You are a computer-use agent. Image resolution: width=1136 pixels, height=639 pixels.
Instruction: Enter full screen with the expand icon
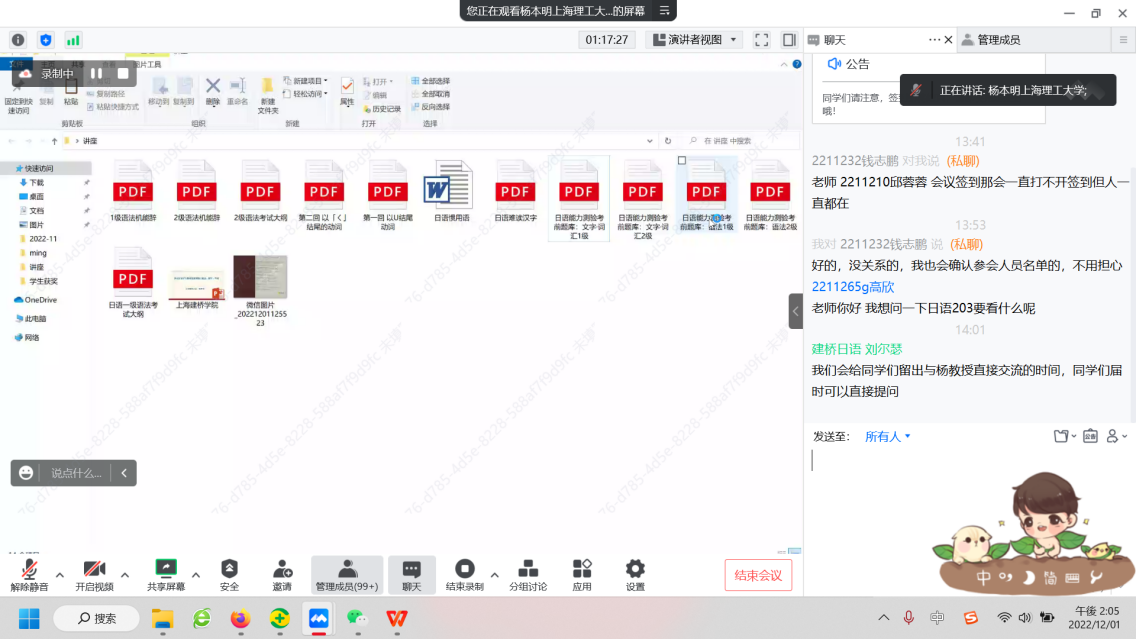(762, 40)
